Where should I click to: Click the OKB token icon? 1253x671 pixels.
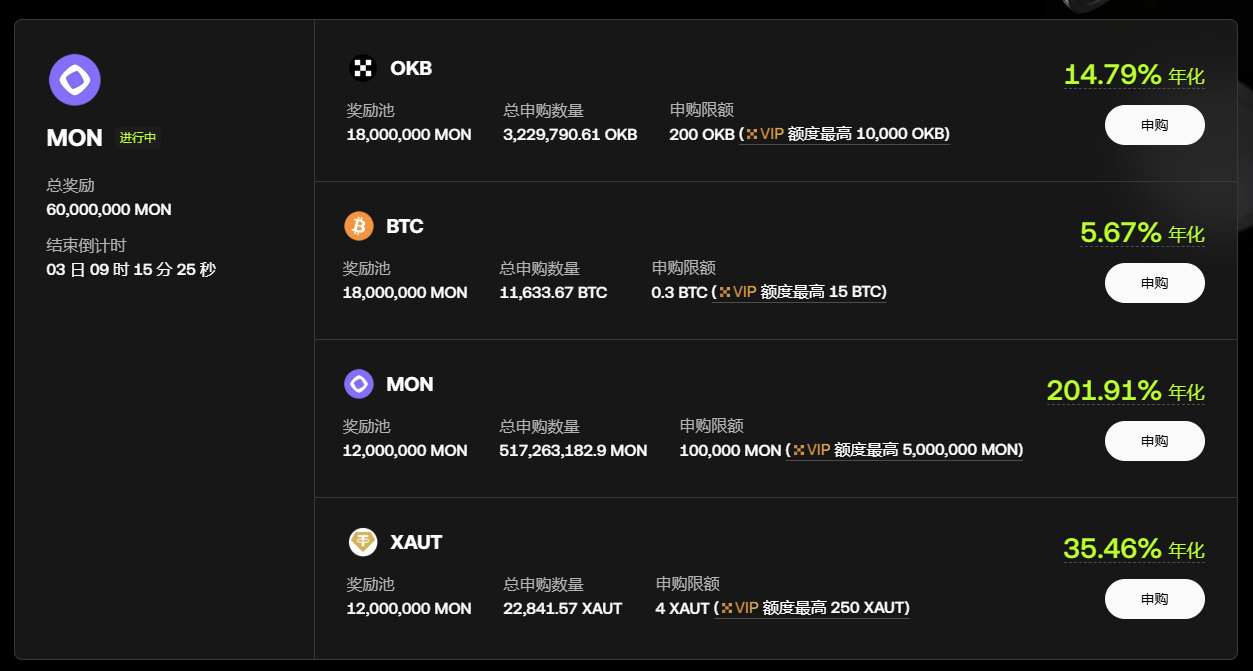[362, 68]
